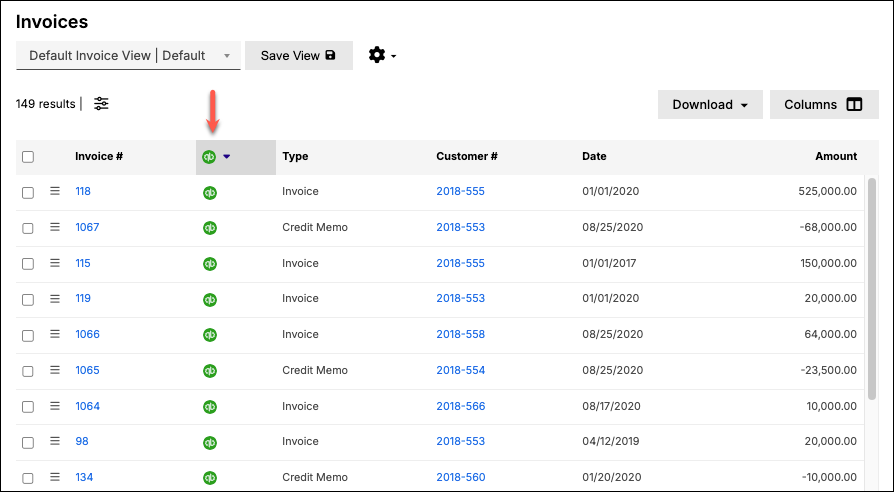Check the box for invoice 119
Screen dimensions: 894x492
point(28,300)
